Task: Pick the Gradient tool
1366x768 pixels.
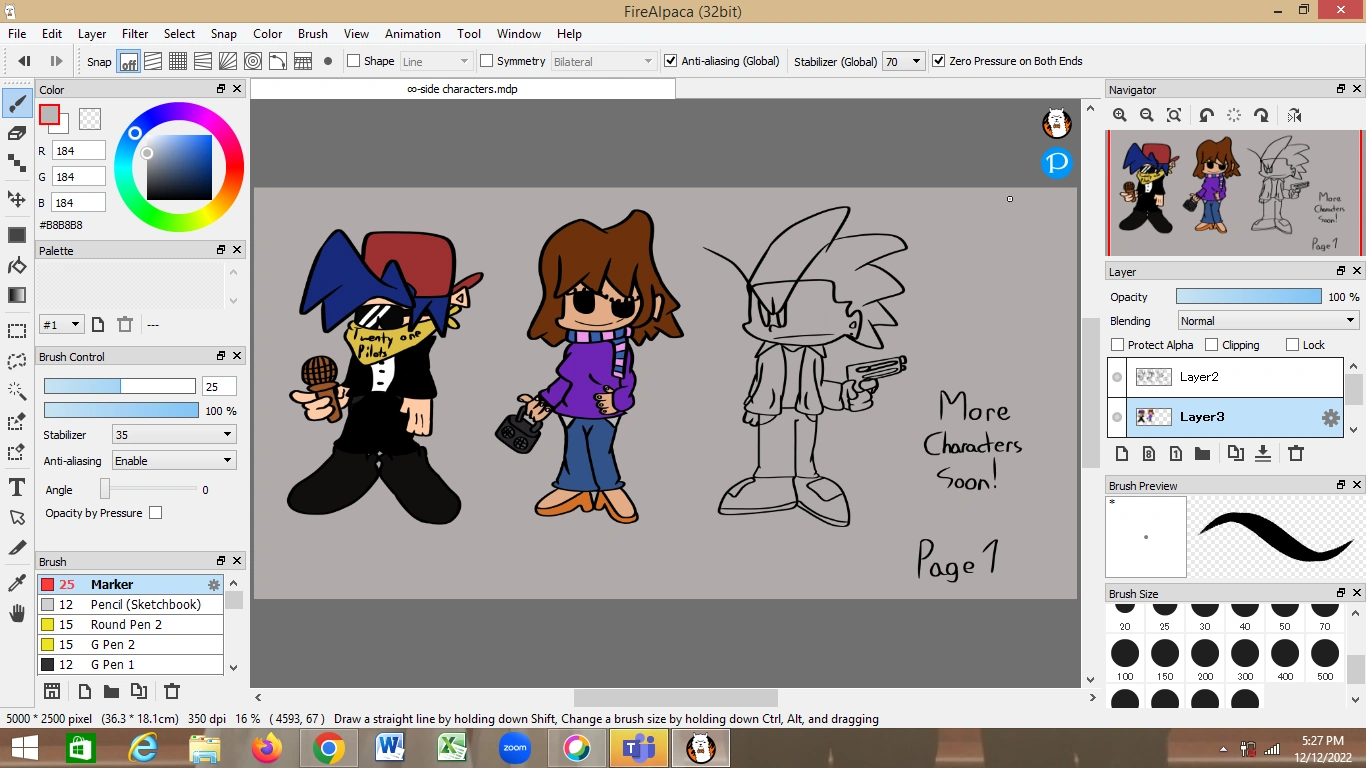Action: tap(16, 294)
